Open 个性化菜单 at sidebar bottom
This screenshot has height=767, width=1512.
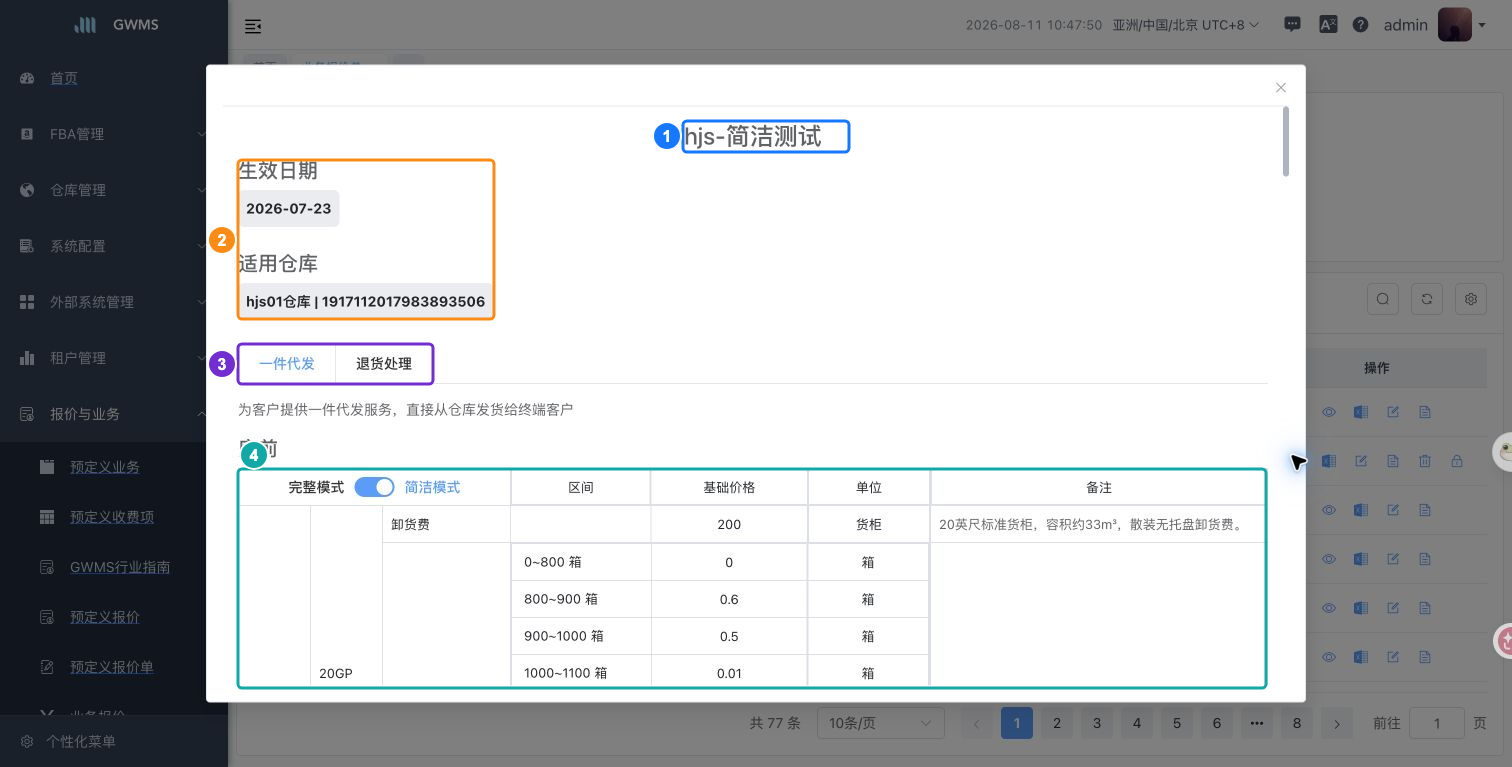coord(81,742)
